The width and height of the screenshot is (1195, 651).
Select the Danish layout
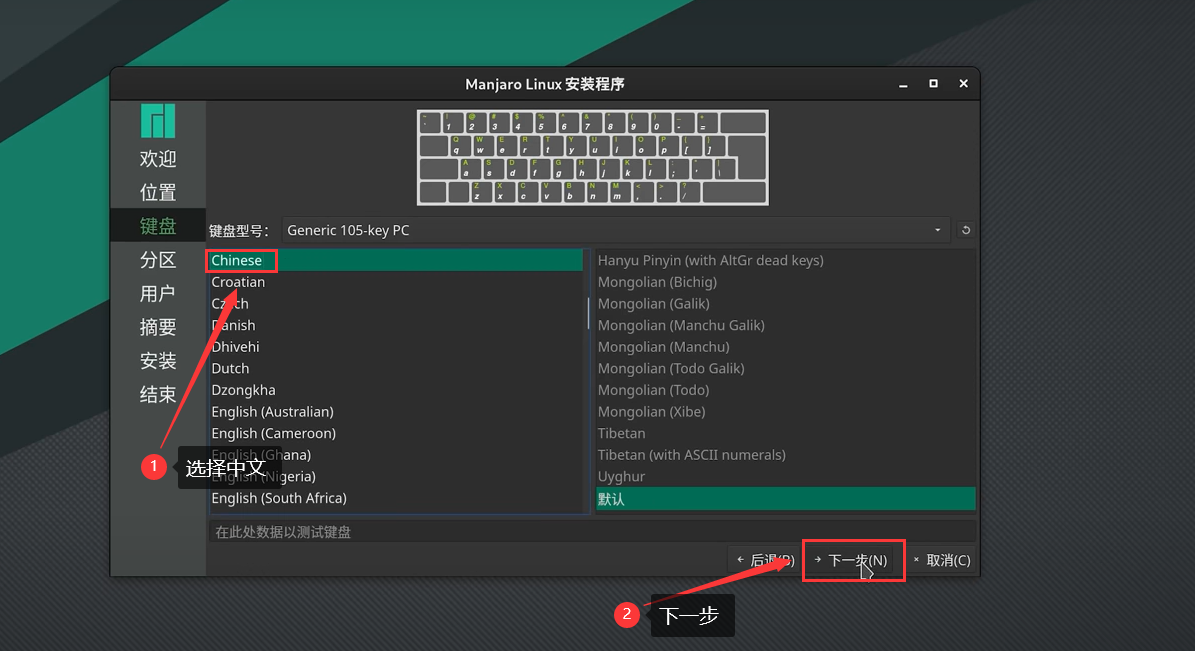point(396,326)
